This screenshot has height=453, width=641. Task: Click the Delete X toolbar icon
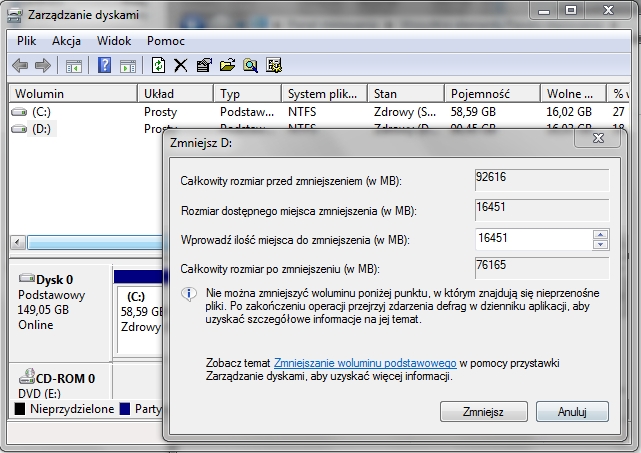point(181,66)
